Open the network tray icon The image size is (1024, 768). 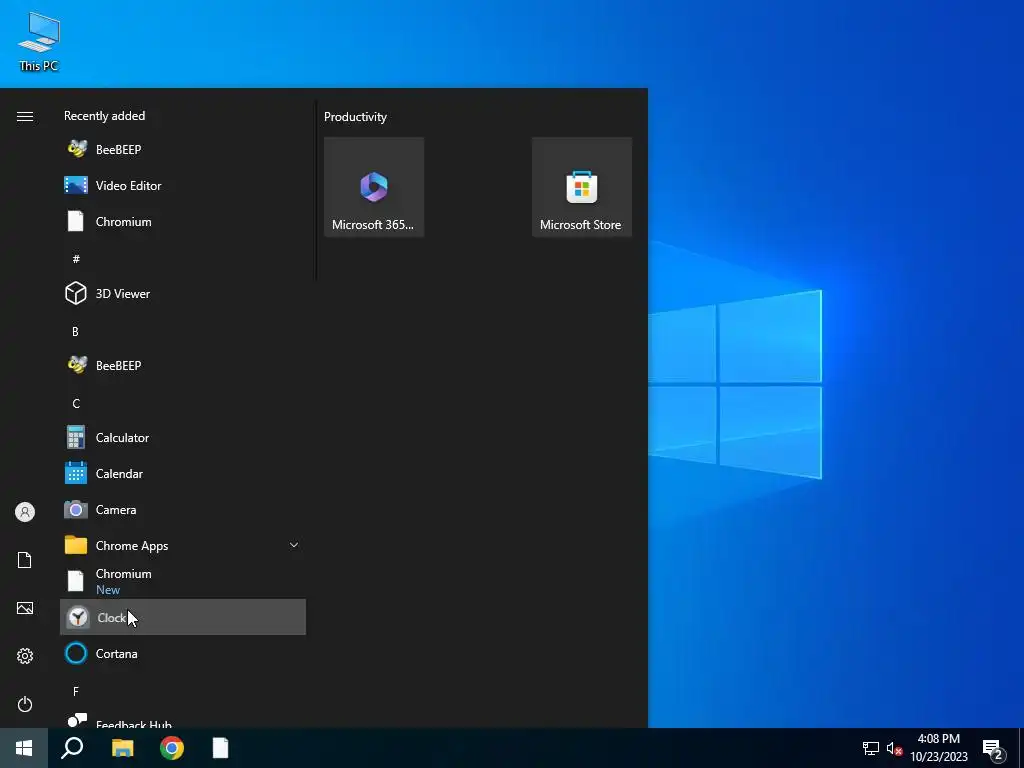click(x=871, y=748)
